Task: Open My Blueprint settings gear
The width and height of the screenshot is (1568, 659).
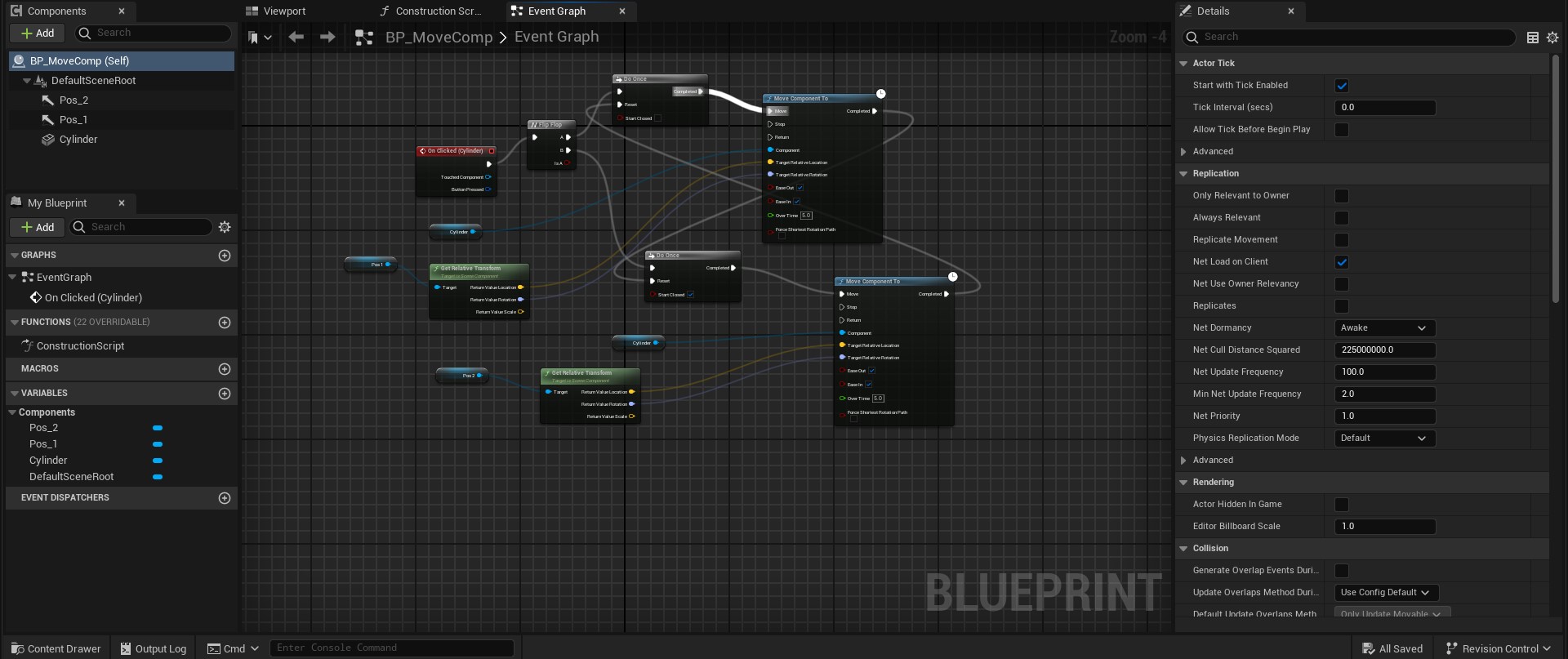Action: pyautogui.click(x=225, y=227)
